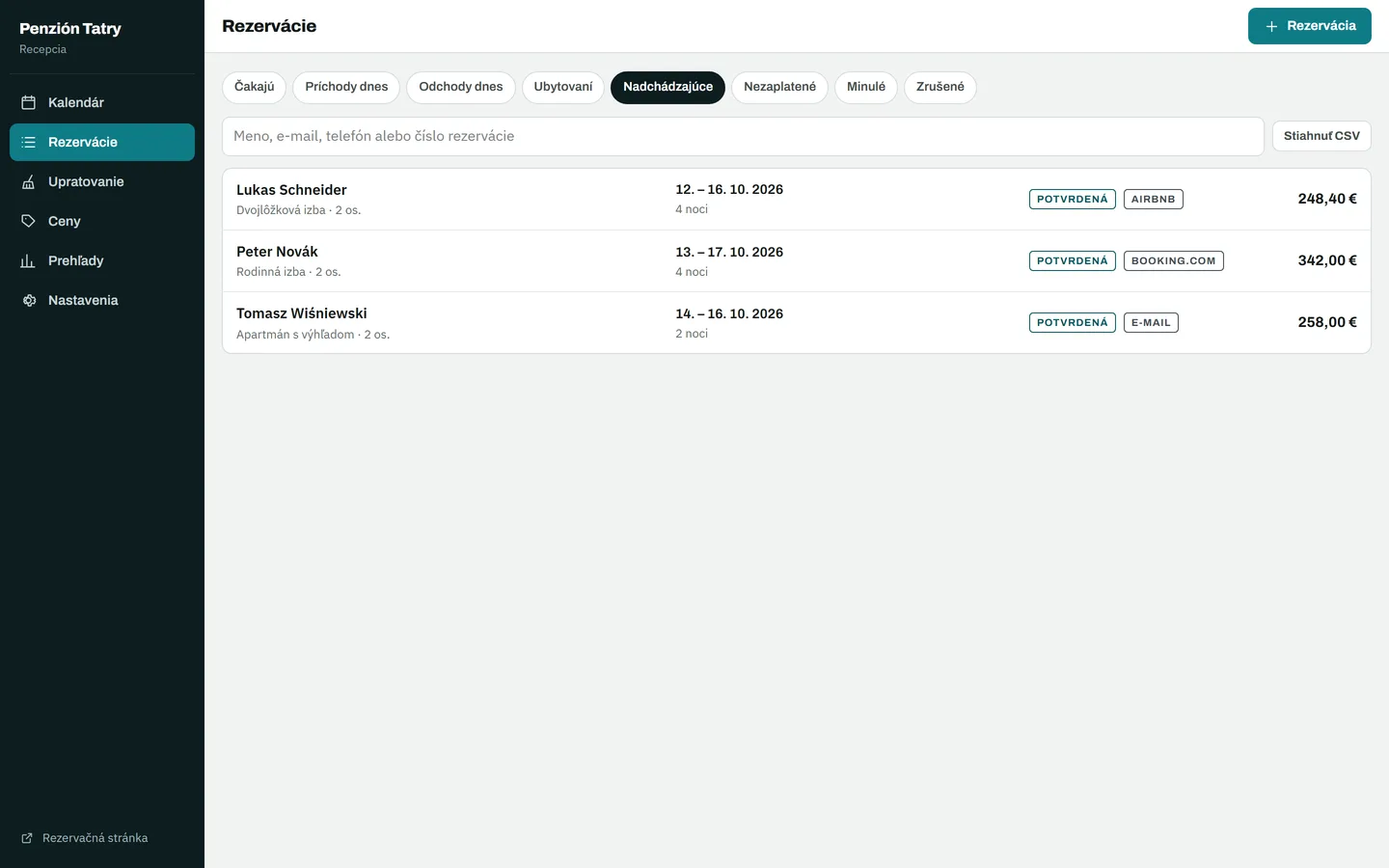Show Zrušené reservations

[x=940, y=87]
